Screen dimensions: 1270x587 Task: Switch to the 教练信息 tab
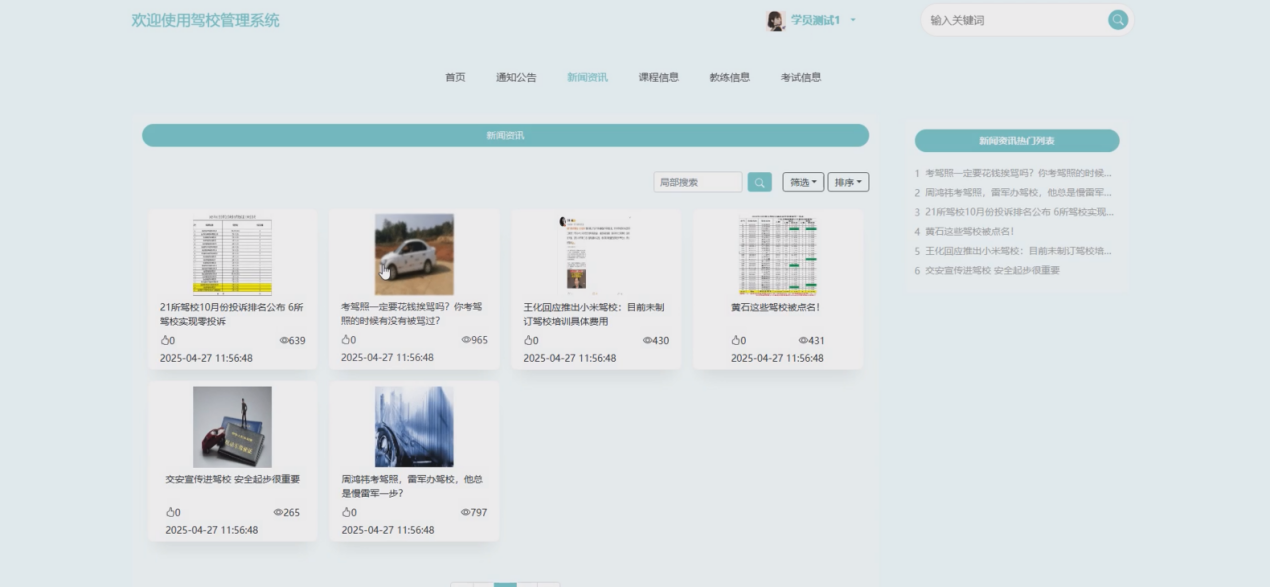click(730, 77)
